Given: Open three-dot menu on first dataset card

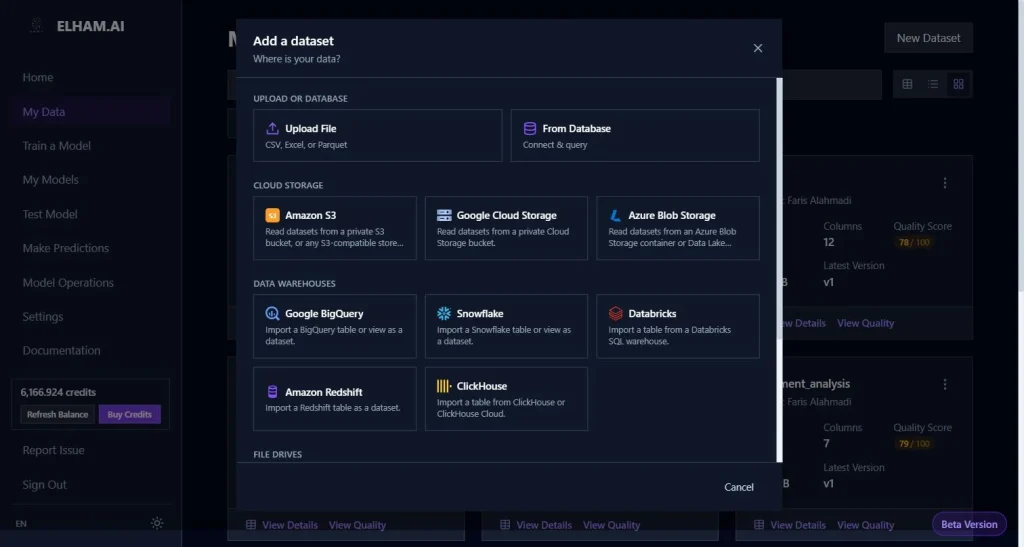Looking at the screenshot, I should click(x=944, y=183).
